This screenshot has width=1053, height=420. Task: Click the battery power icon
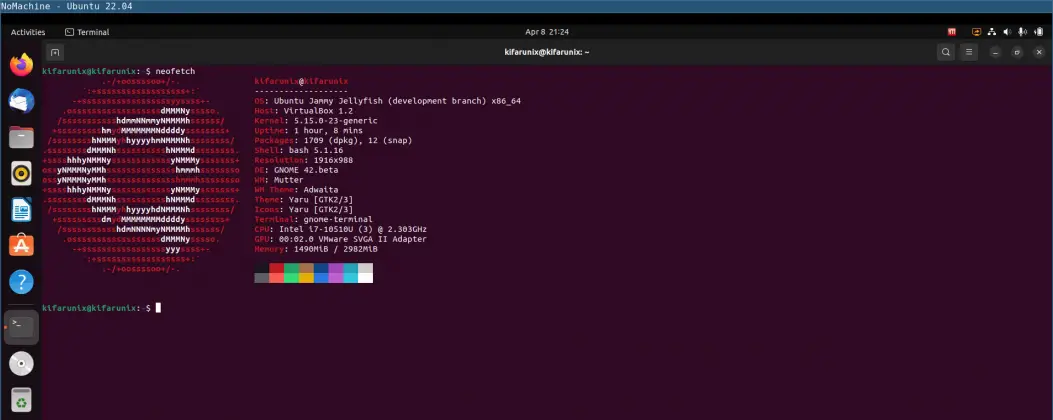[x=1038, y=32]
